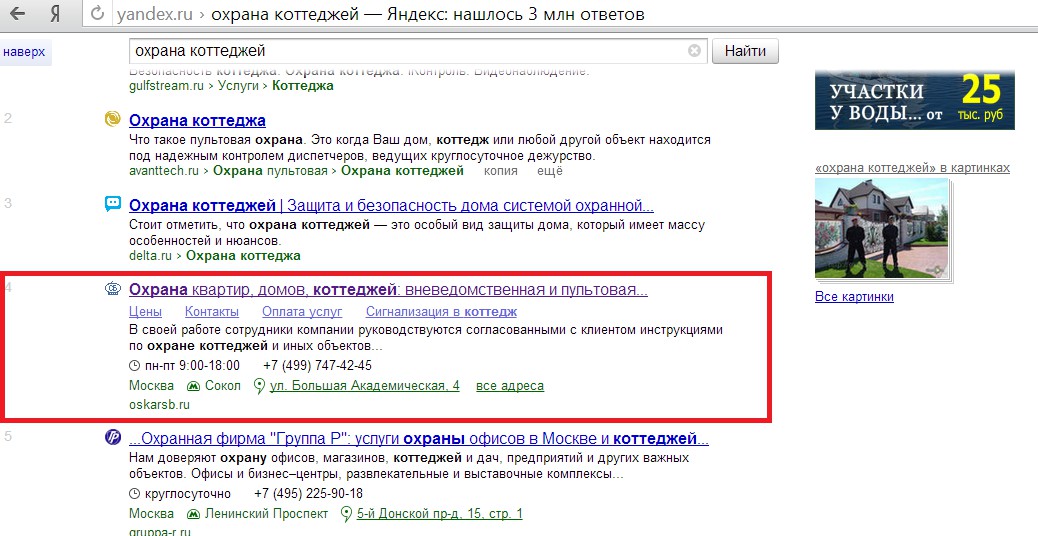Click the avanttech.ru result favicon

[x=113, y=119]
